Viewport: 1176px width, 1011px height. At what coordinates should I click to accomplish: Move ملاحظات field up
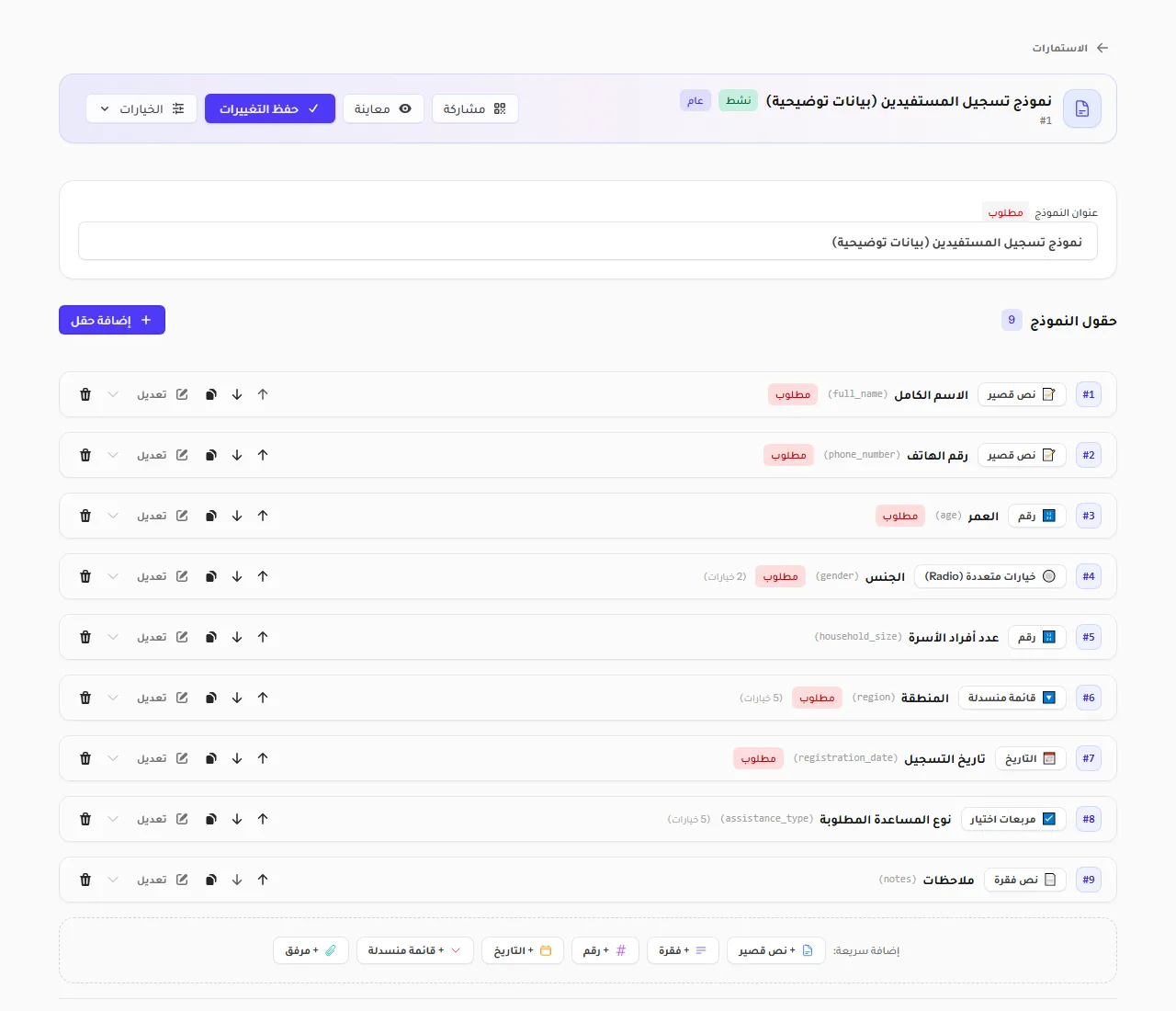(x=263, y=880)
